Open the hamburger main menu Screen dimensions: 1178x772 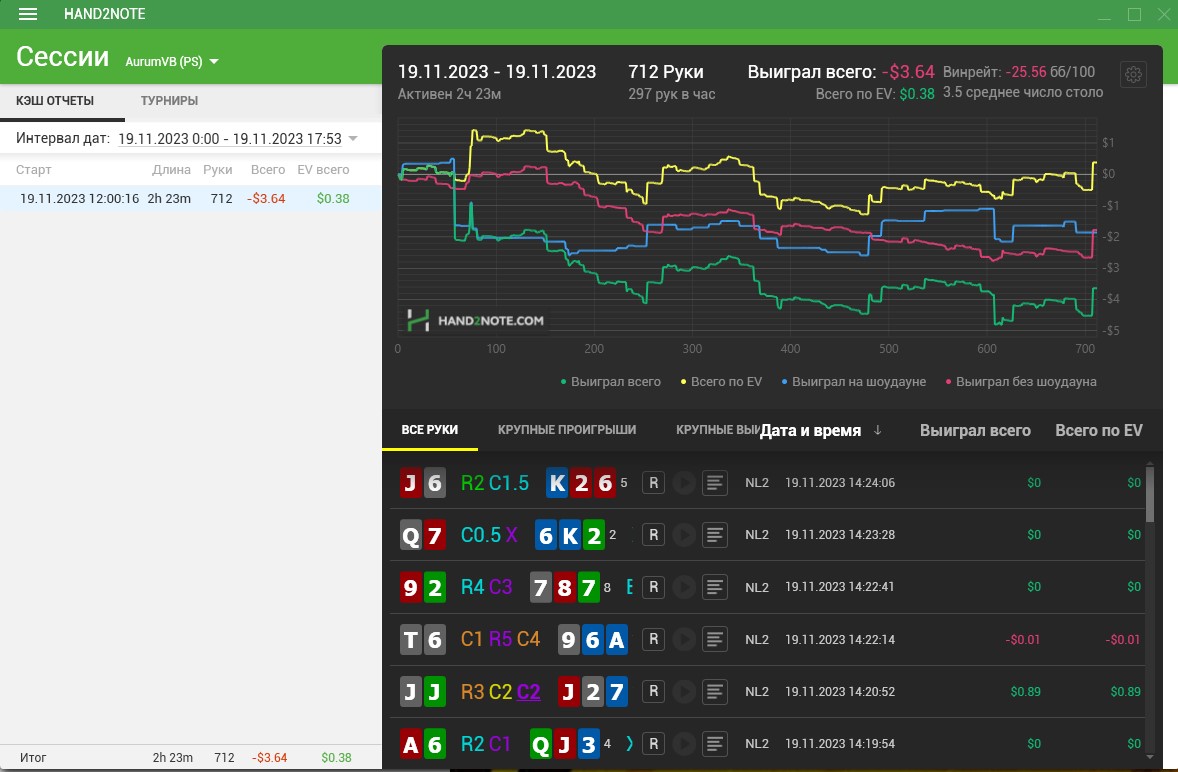click(28, 14)
